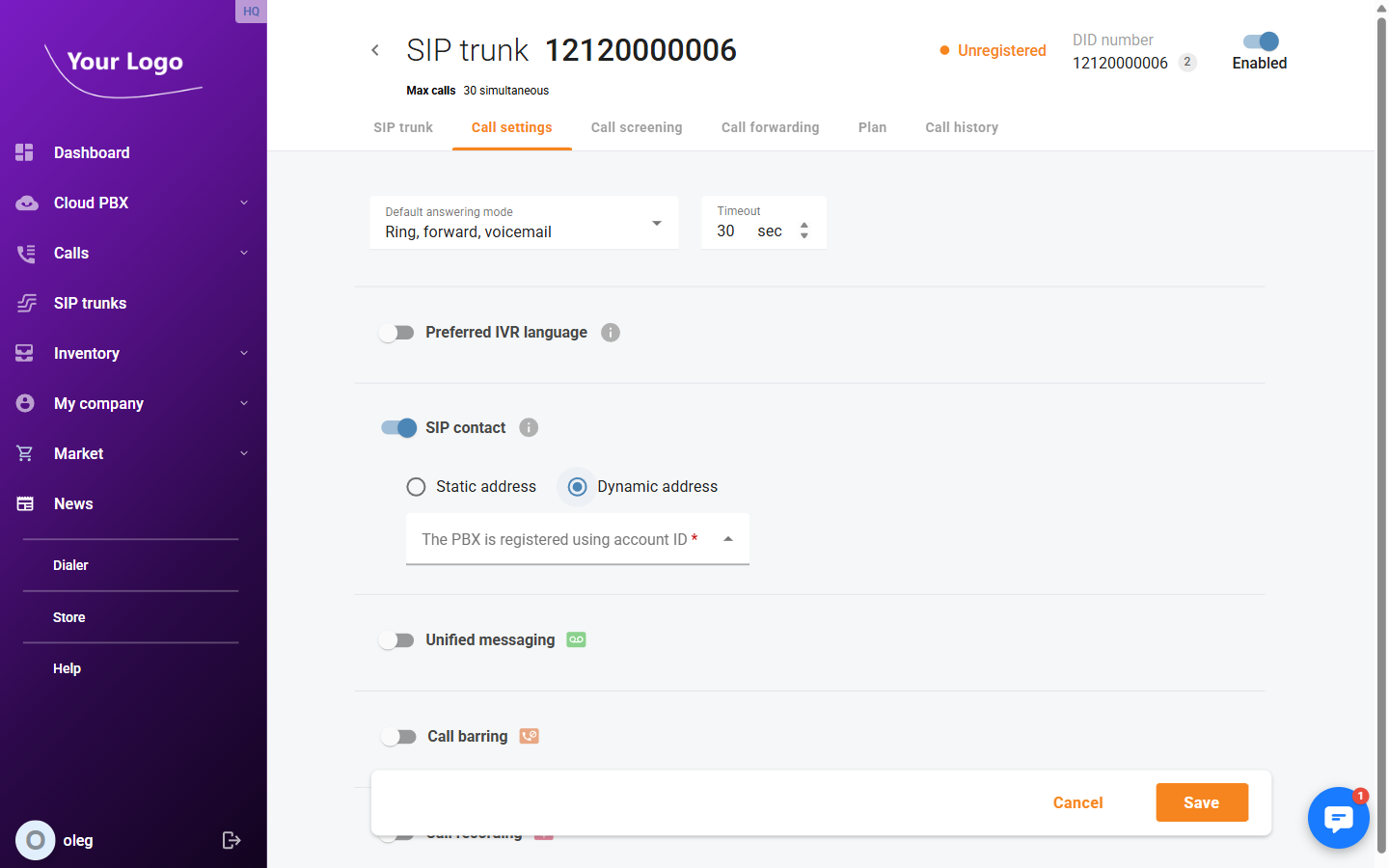Click the back arrow beside SIP trunk title
This screenshot has height=868, width=1389.
(x=375, y=49)
